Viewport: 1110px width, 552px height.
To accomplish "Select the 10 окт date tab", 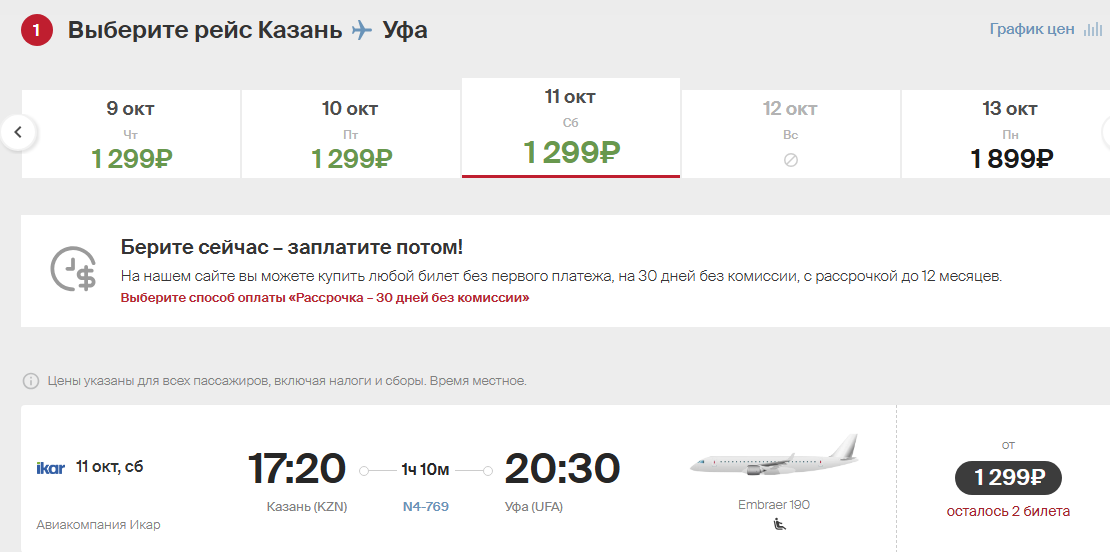I will click(351, 134).
